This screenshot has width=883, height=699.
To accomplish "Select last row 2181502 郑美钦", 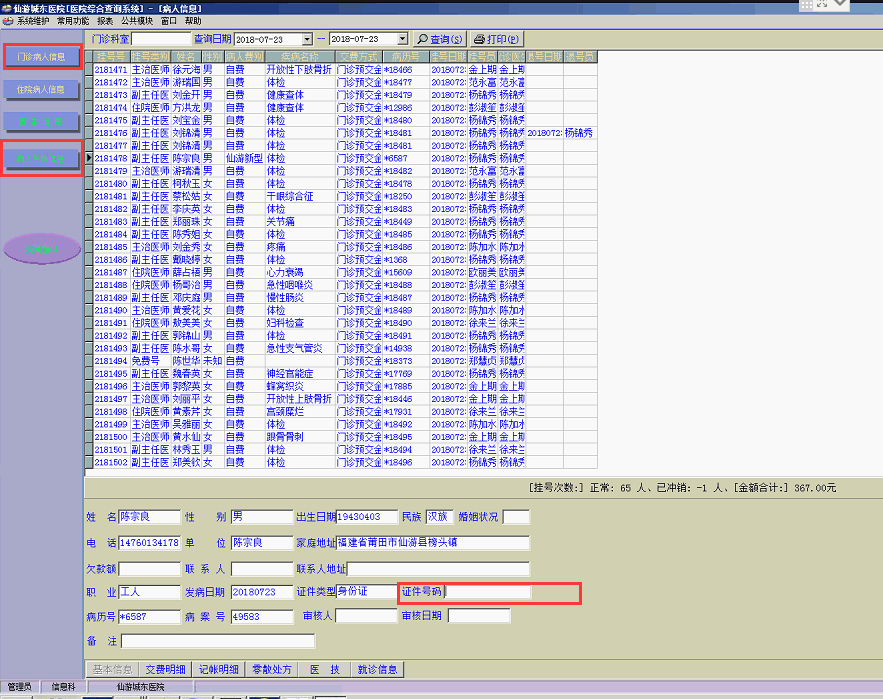I will [x=341, y=462].
